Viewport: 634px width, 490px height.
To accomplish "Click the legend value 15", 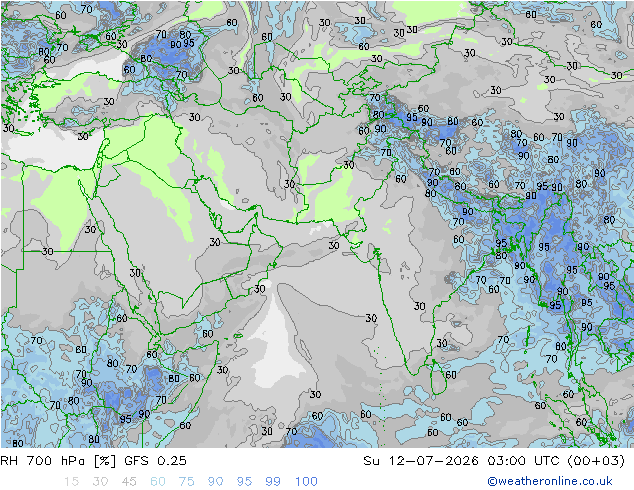I will 71,482.
